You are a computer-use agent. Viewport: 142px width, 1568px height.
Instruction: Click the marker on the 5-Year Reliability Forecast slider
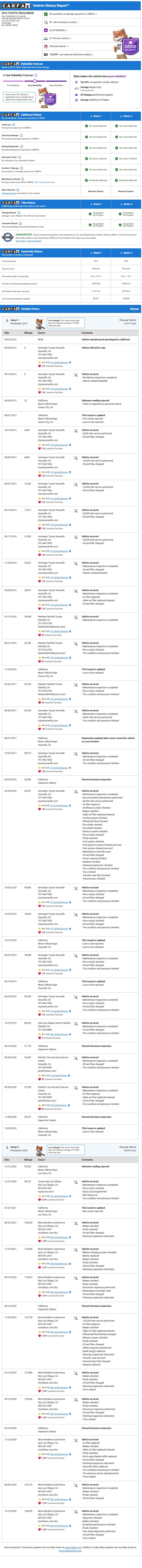point(35,81)
